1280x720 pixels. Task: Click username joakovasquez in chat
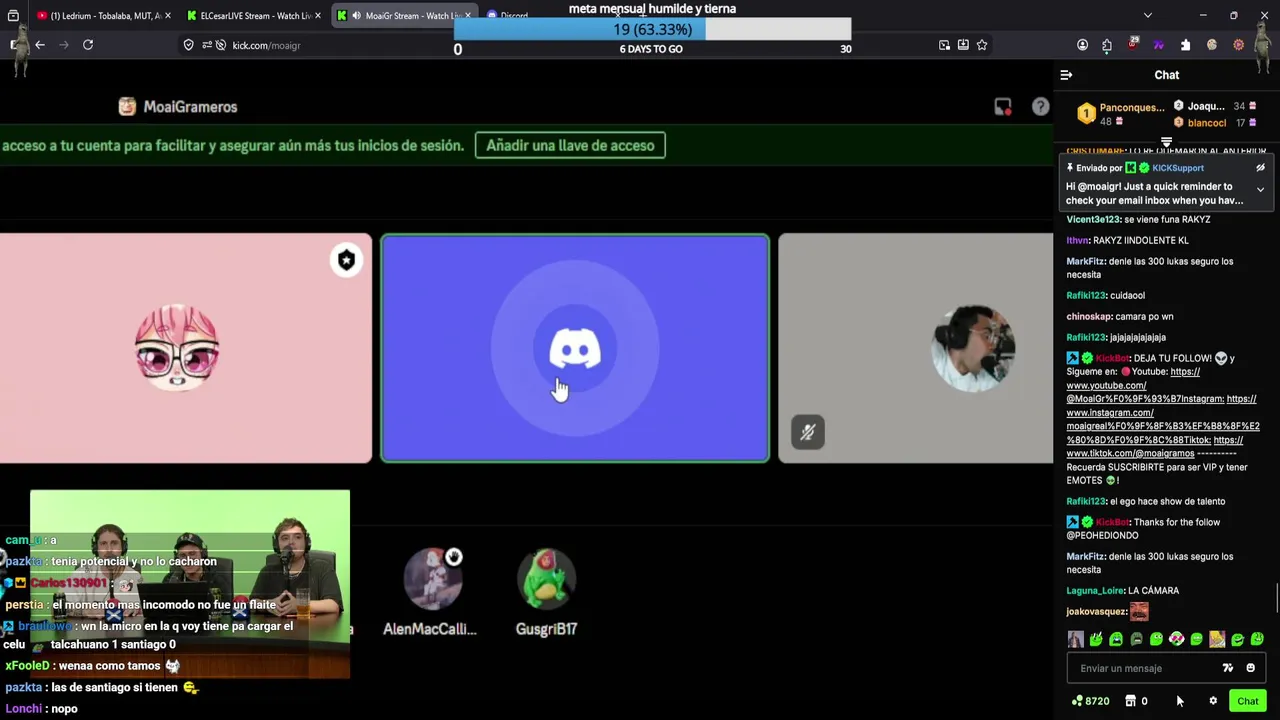point(1096,612)
